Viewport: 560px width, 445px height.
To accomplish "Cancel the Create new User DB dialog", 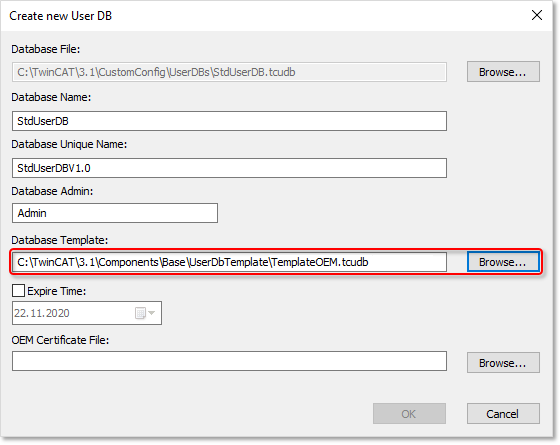I will pyautogui.click(x=503, y=414).
